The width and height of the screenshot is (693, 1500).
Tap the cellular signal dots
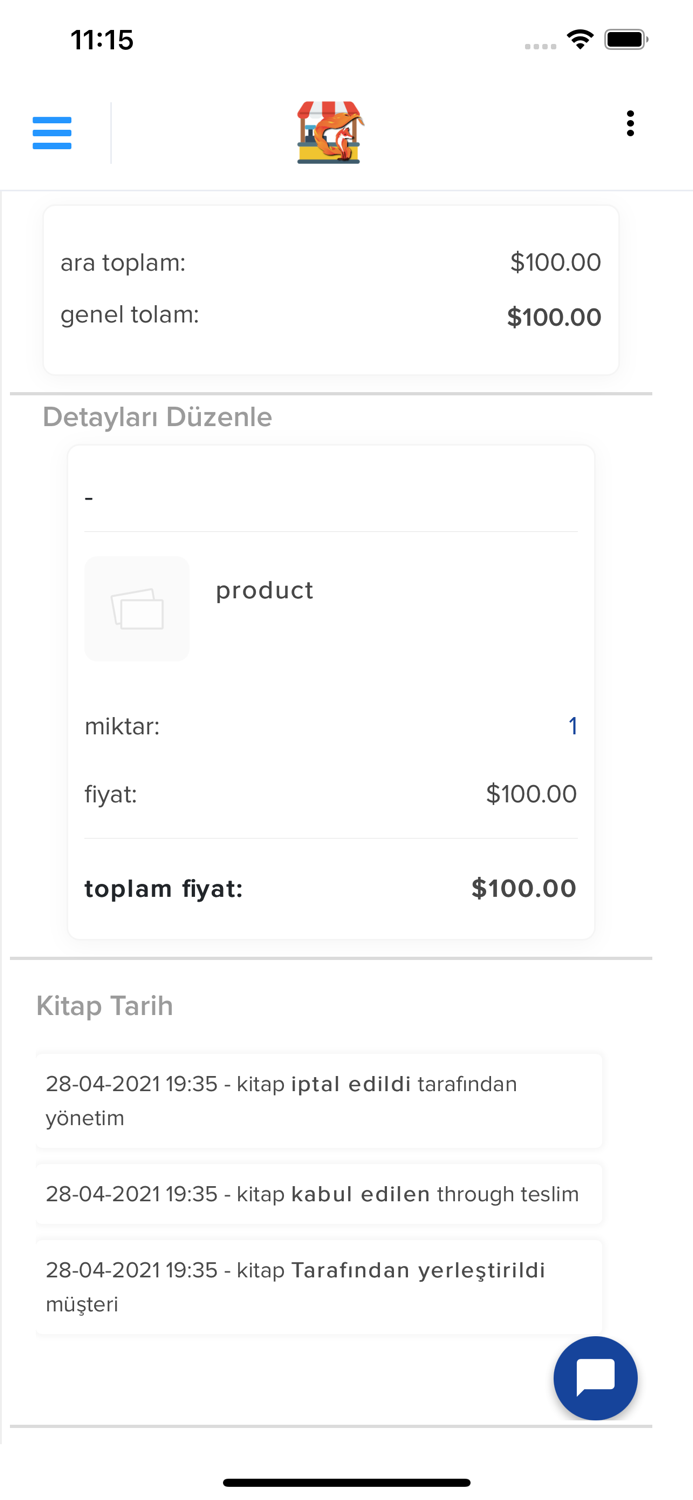tap(540, 45)
